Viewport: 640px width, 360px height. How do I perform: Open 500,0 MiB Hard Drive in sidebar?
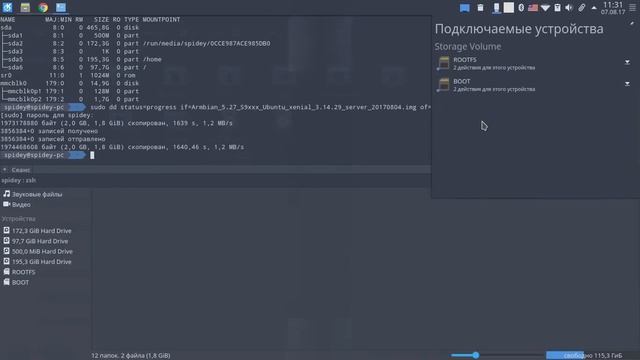38,251
